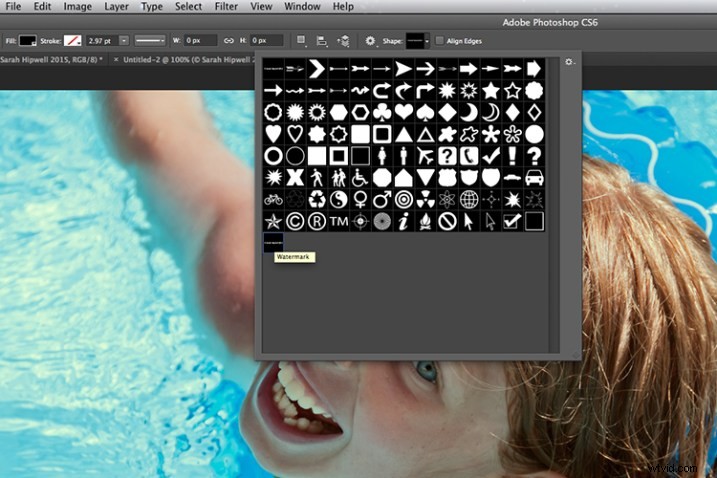Open the View menu
The image size is (717, 478).
[261, 6]
